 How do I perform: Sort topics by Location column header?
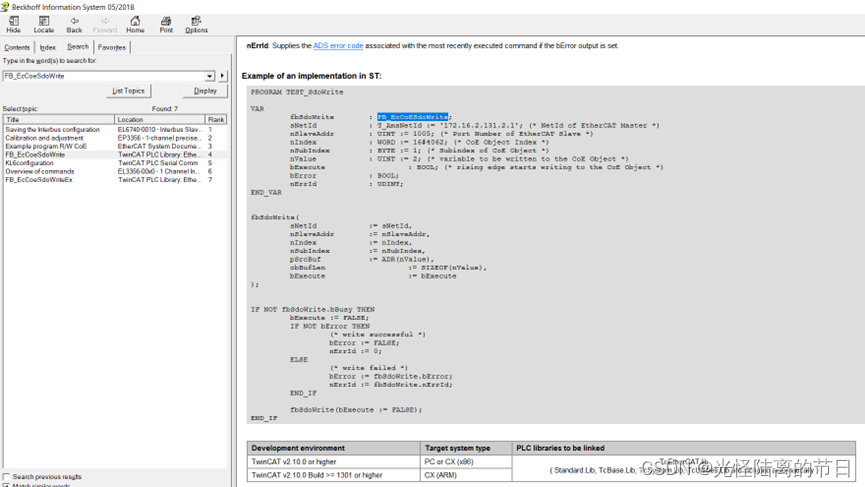159,120
